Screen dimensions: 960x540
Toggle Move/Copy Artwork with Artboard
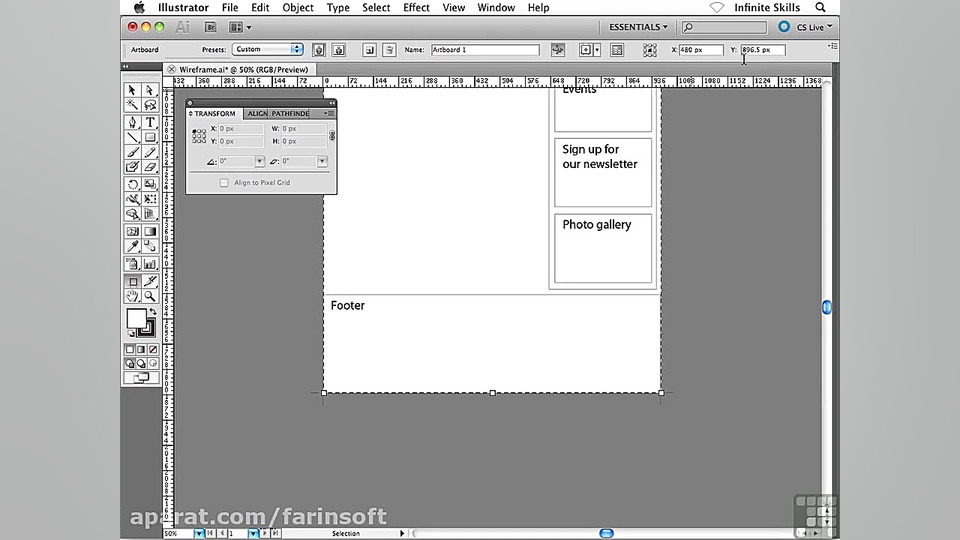(558, 50)
